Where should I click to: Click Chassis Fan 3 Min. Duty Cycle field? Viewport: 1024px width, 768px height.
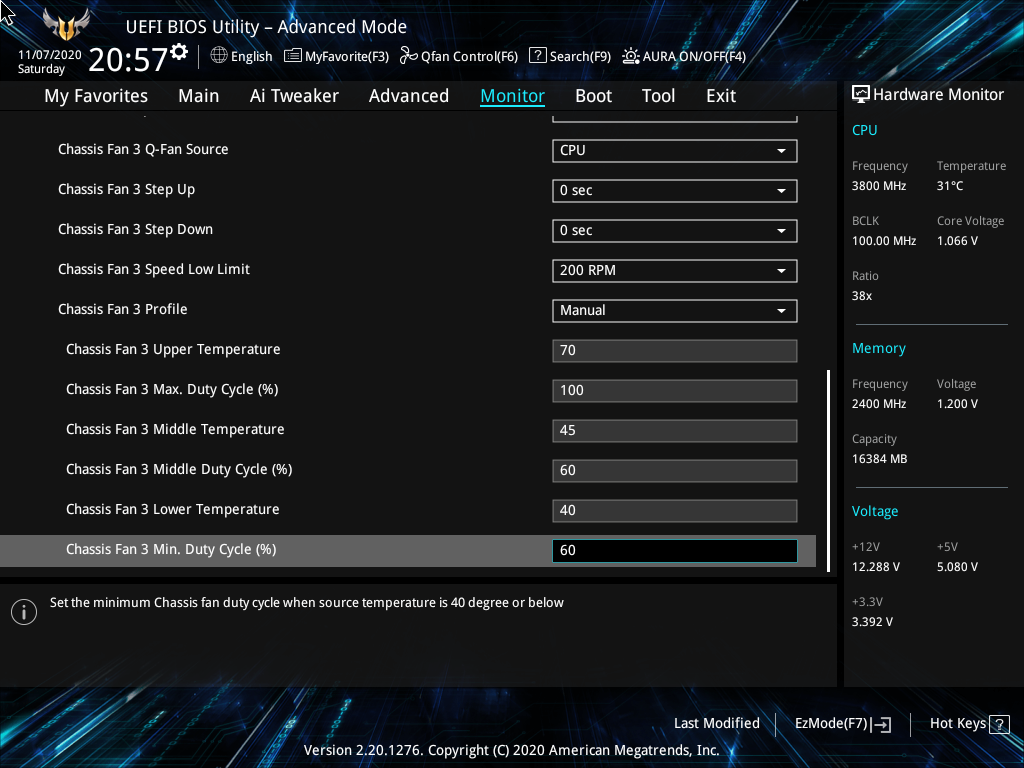pos(675,551)
